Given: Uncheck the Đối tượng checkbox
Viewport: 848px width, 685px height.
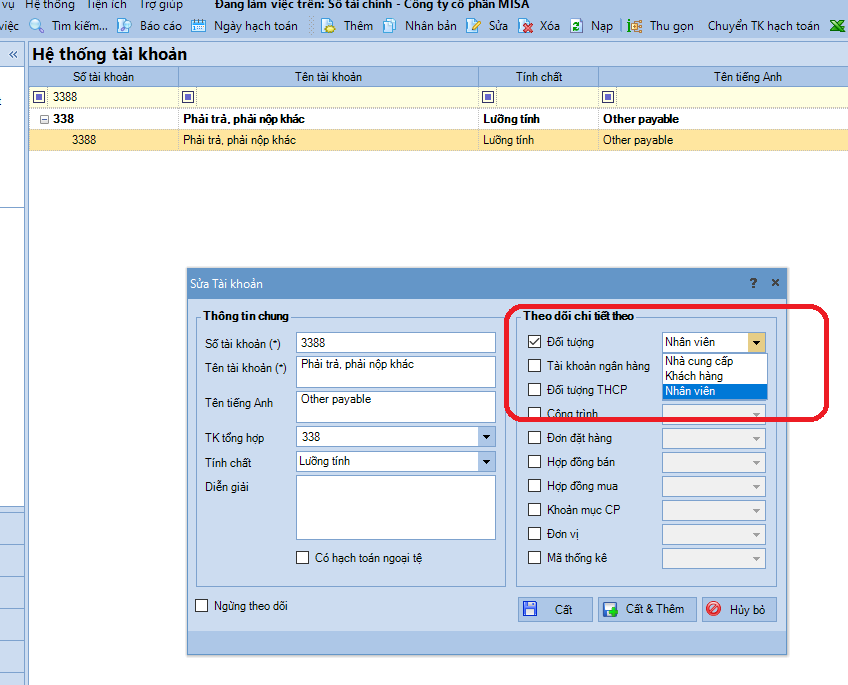Looking at the screenshot, I should click(534, 342).
